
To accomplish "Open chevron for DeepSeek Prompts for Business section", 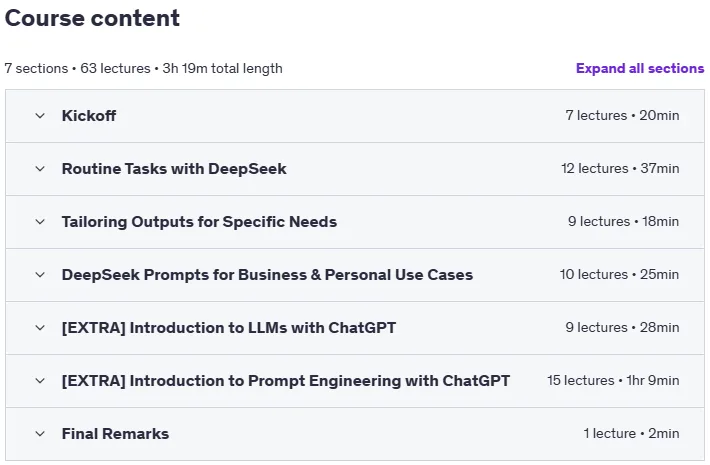I will [40, 275].
